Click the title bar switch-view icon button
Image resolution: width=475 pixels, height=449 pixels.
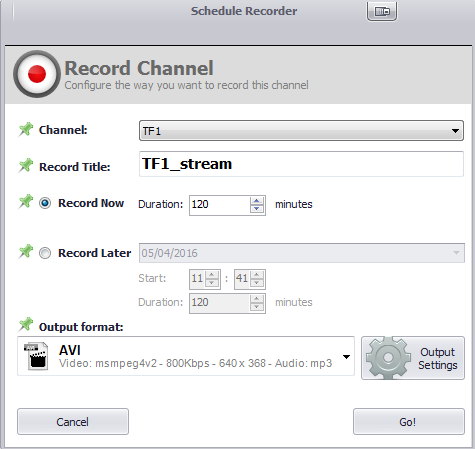point(382,11)
